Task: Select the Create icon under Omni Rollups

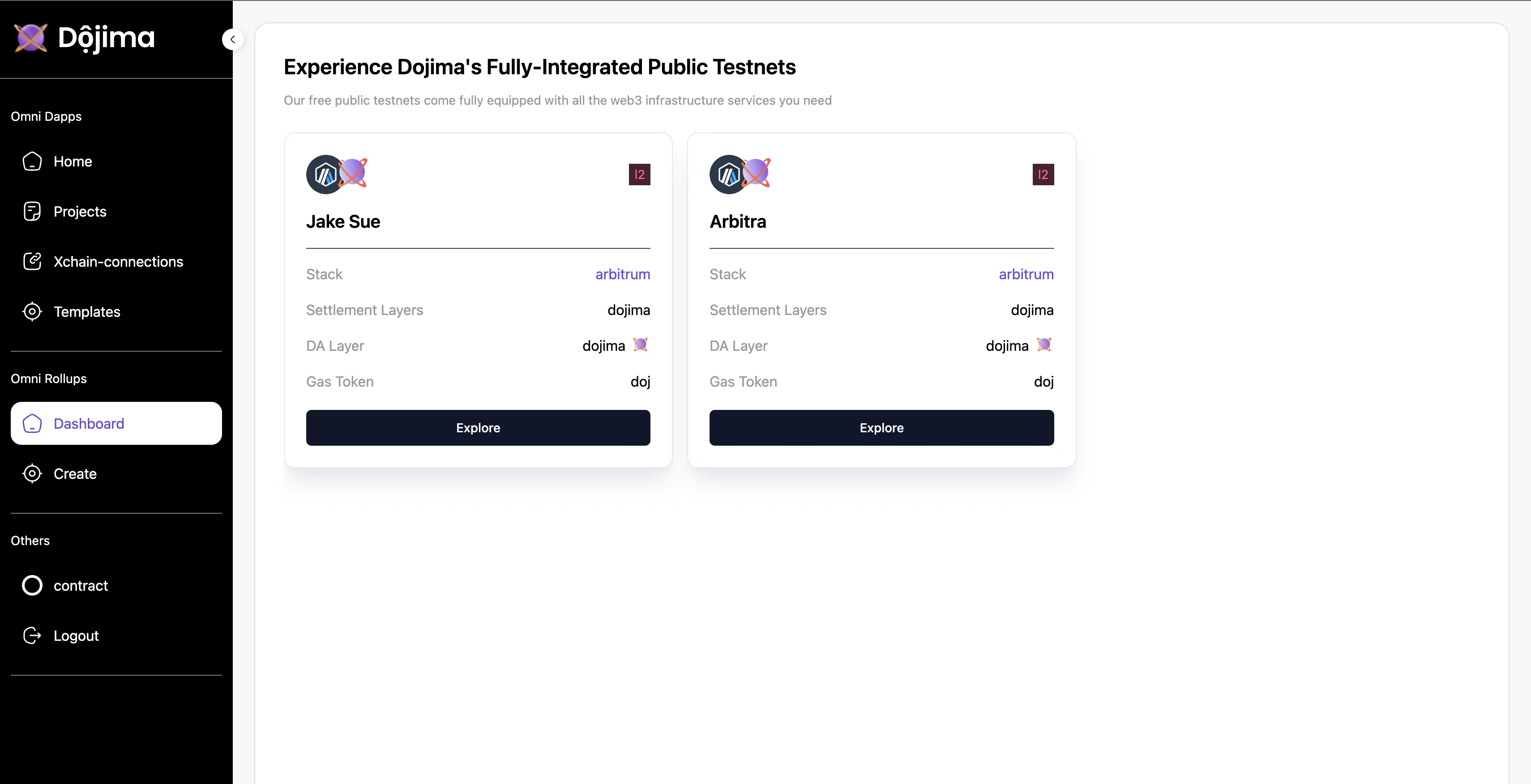Action: coord(32,473)
